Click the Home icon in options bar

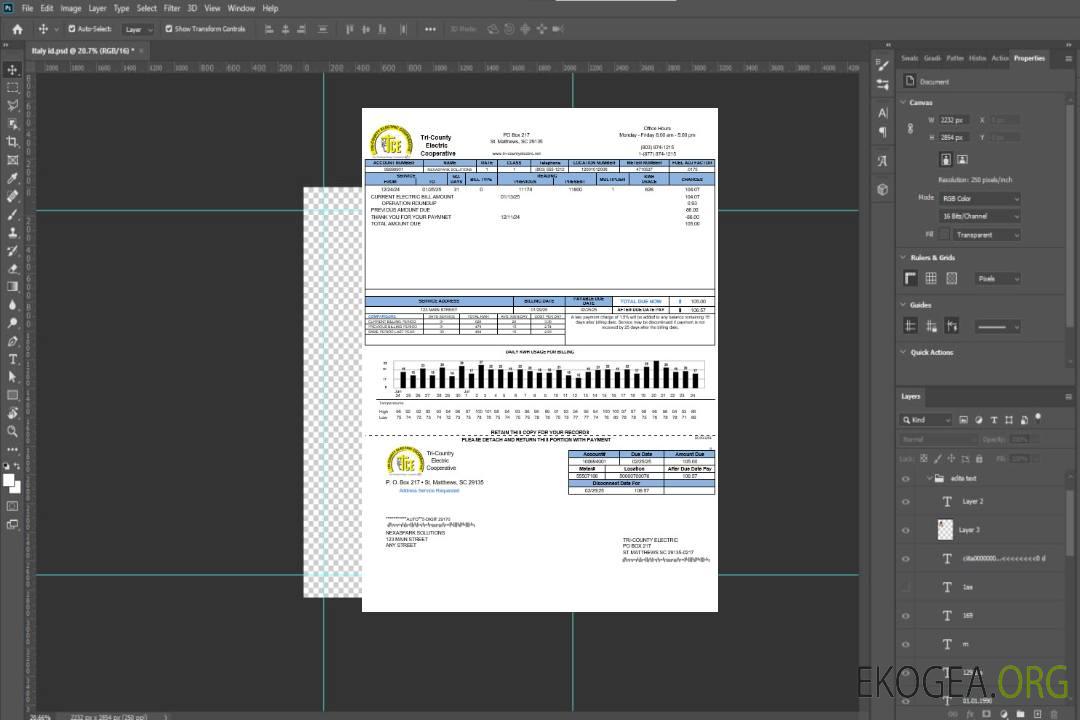(x=17, y=29)
